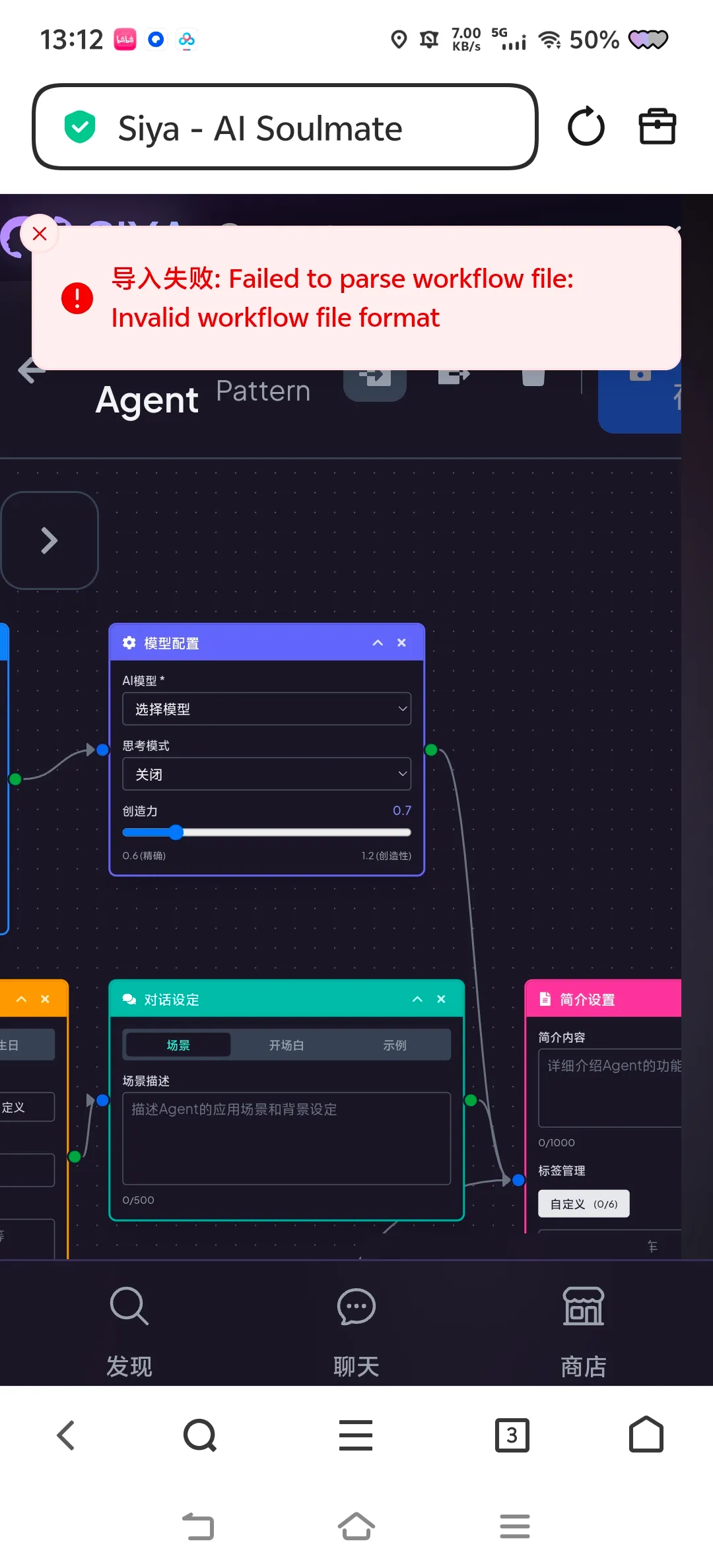Focus the 场景描述 text area
The width and height of the screenshot is (713, 1568).
(x=287, y=1138)
